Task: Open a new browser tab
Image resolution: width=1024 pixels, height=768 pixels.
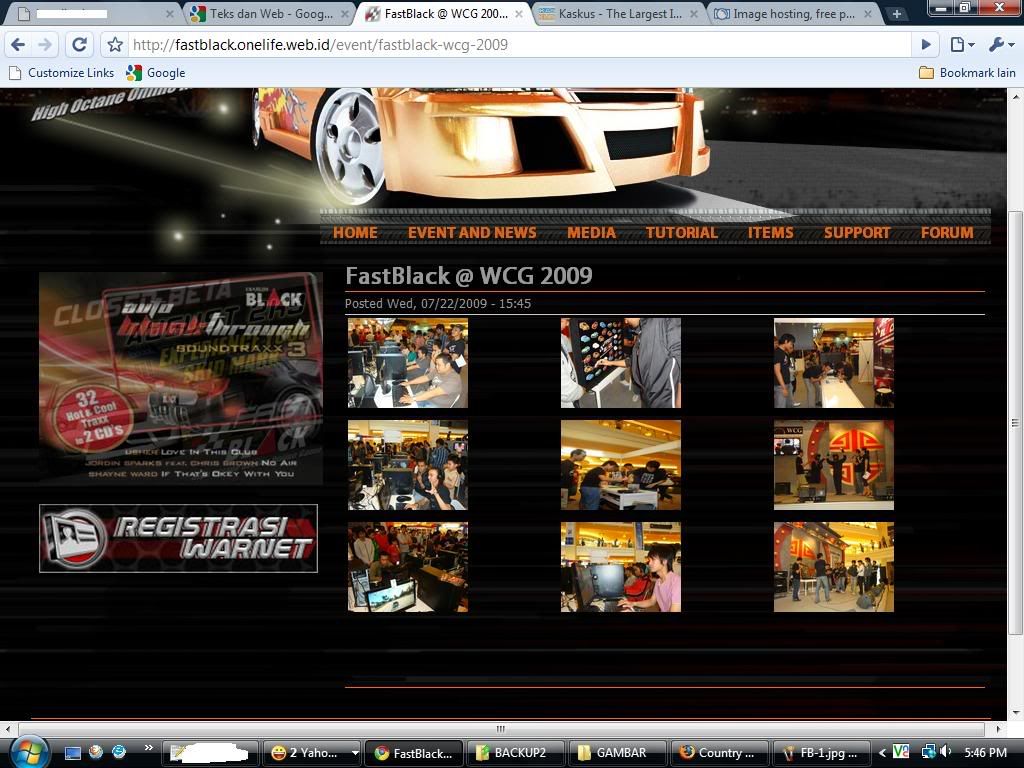Action: point(897,14)
